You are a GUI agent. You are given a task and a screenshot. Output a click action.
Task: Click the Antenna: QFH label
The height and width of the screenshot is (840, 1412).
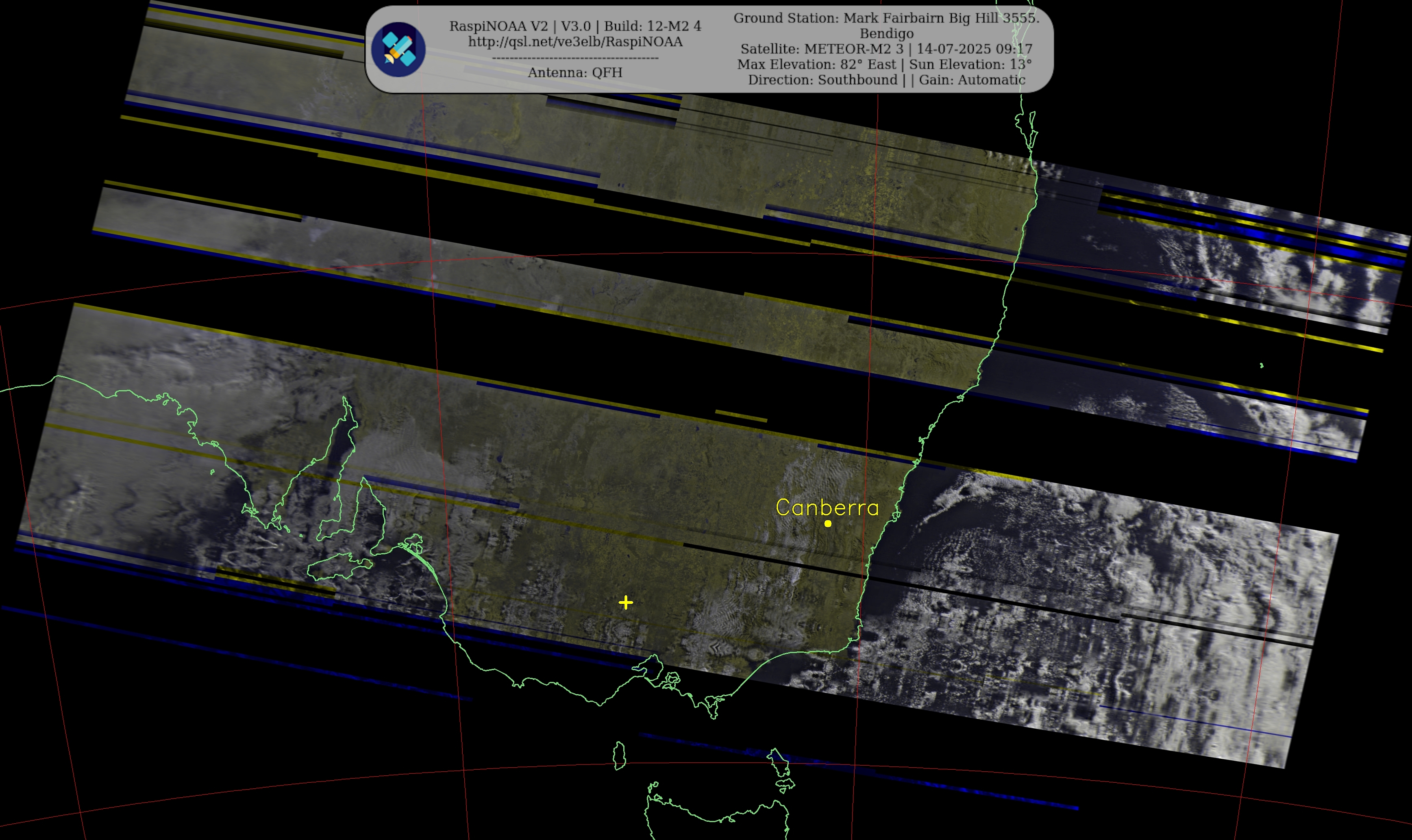click(x=575, y=72)
